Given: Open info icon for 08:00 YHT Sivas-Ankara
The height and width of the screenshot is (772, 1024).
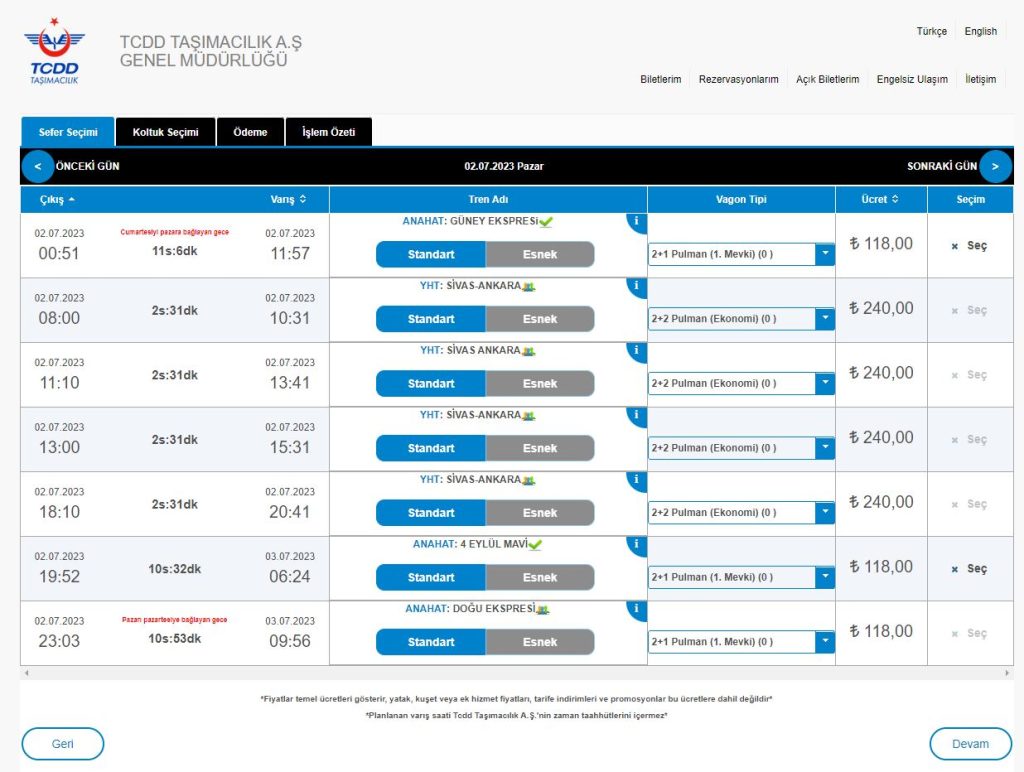Looking at the screenshot, I should click(637, 286).
